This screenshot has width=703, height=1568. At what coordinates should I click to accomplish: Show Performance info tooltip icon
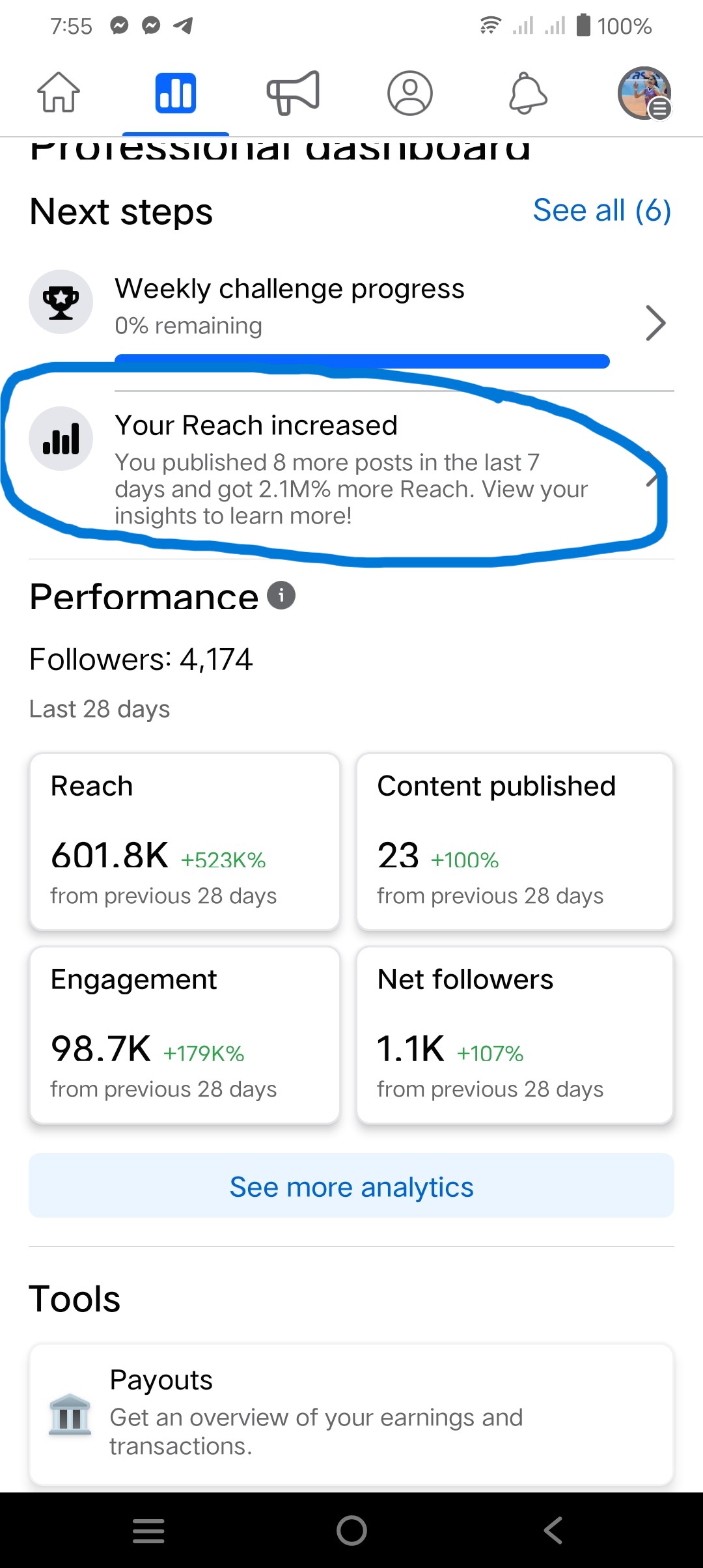point(281,595)
